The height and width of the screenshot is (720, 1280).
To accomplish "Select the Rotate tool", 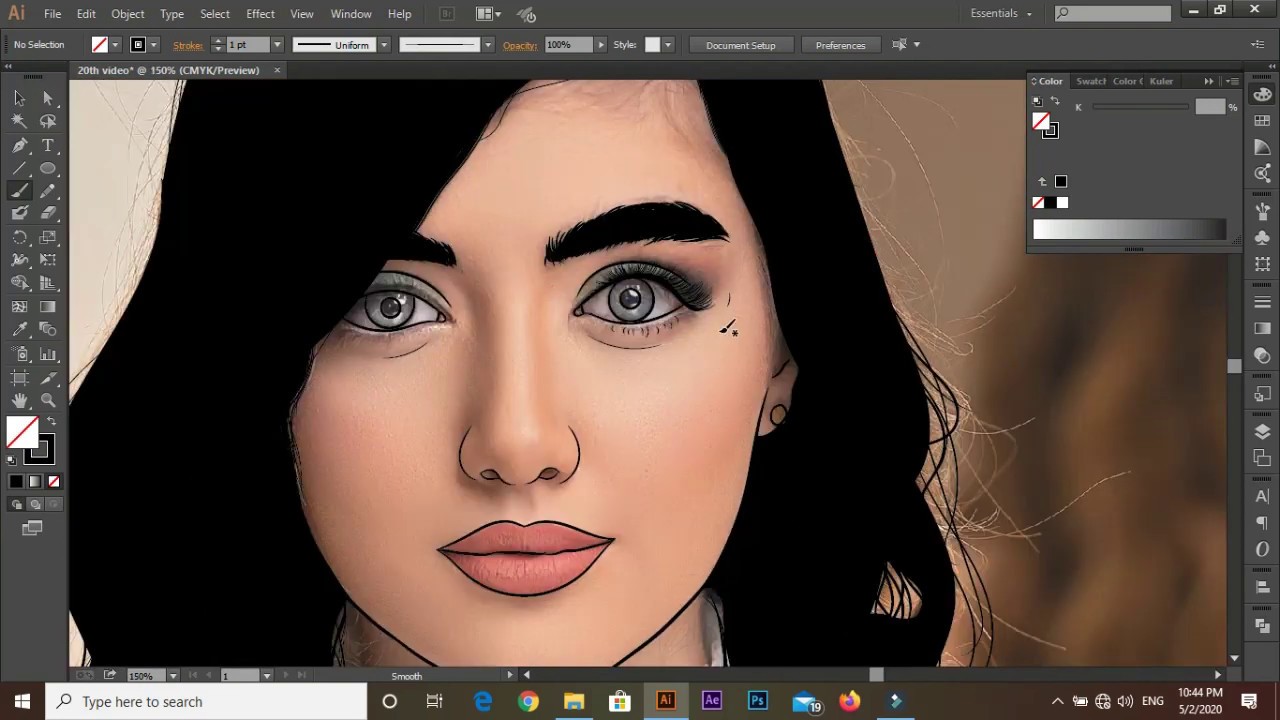I will click(x=19, y=238).
